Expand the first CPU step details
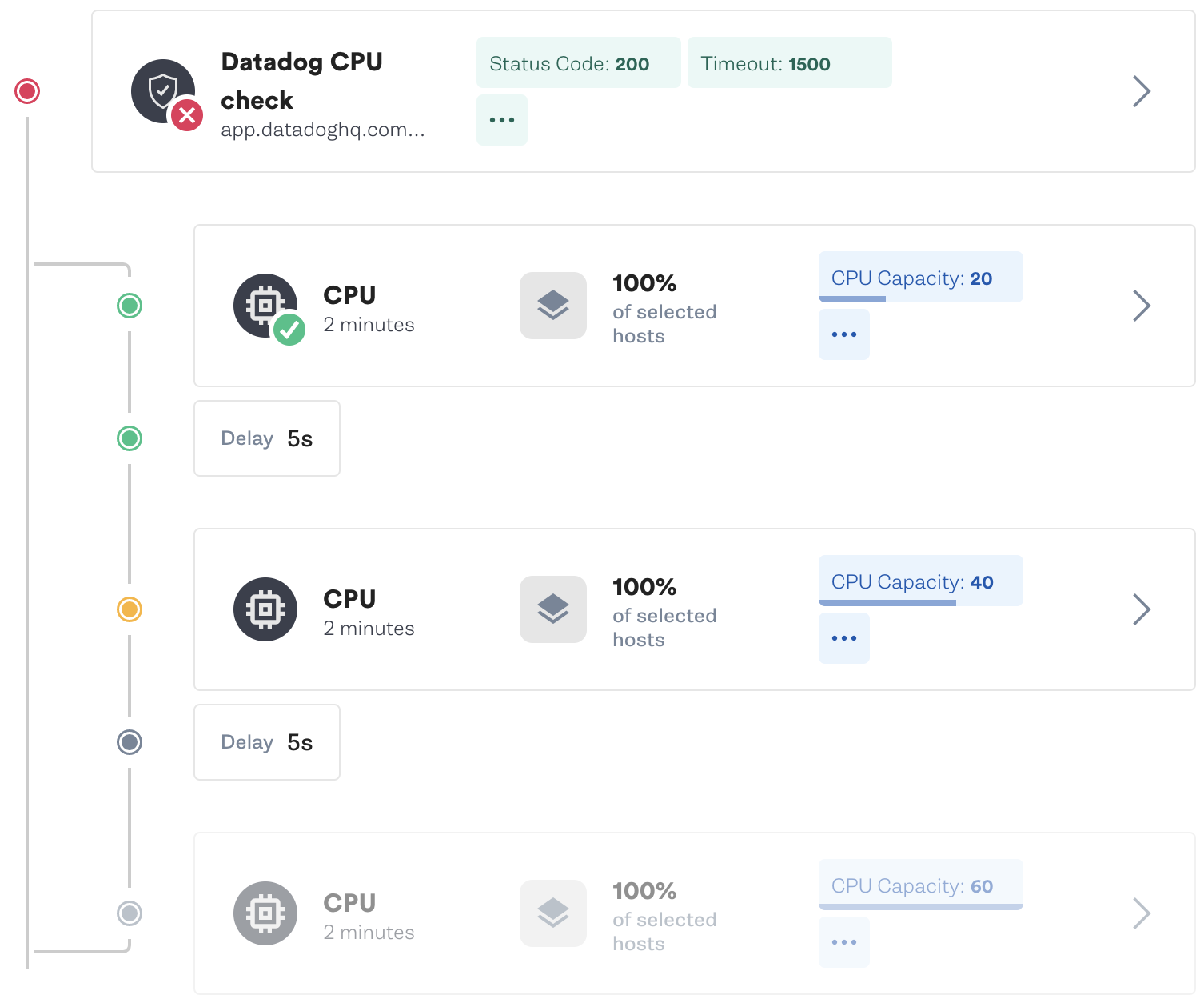 tap(1142, 306)
